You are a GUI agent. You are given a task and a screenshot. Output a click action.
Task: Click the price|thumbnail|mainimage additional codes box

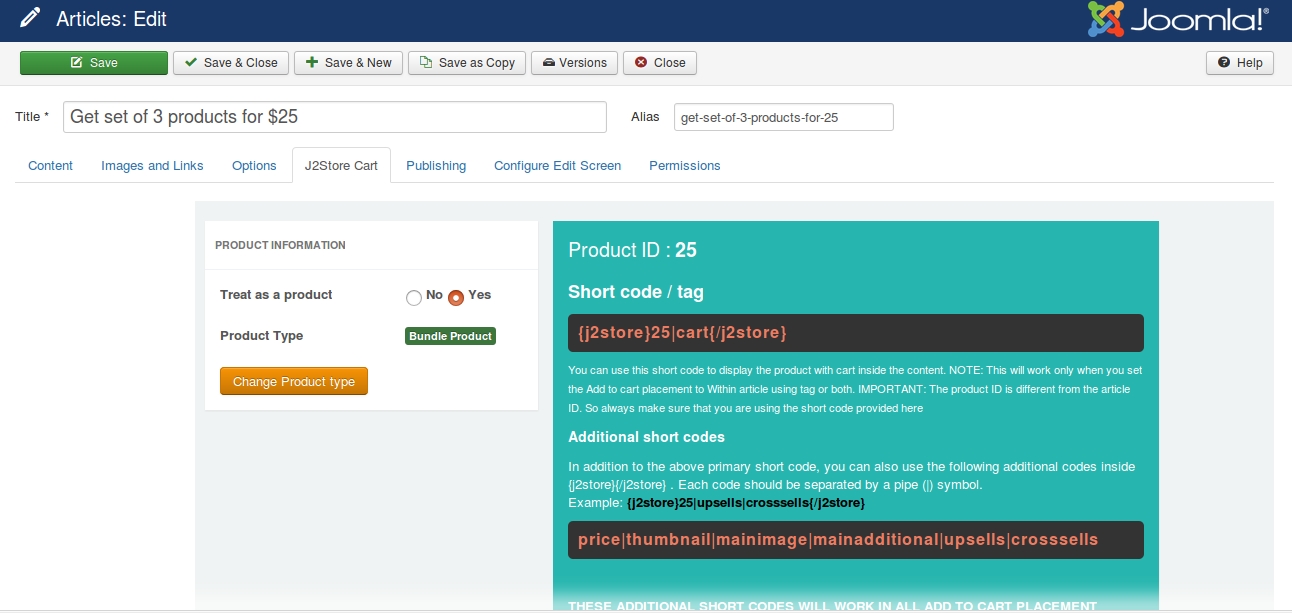click(855, 540)
